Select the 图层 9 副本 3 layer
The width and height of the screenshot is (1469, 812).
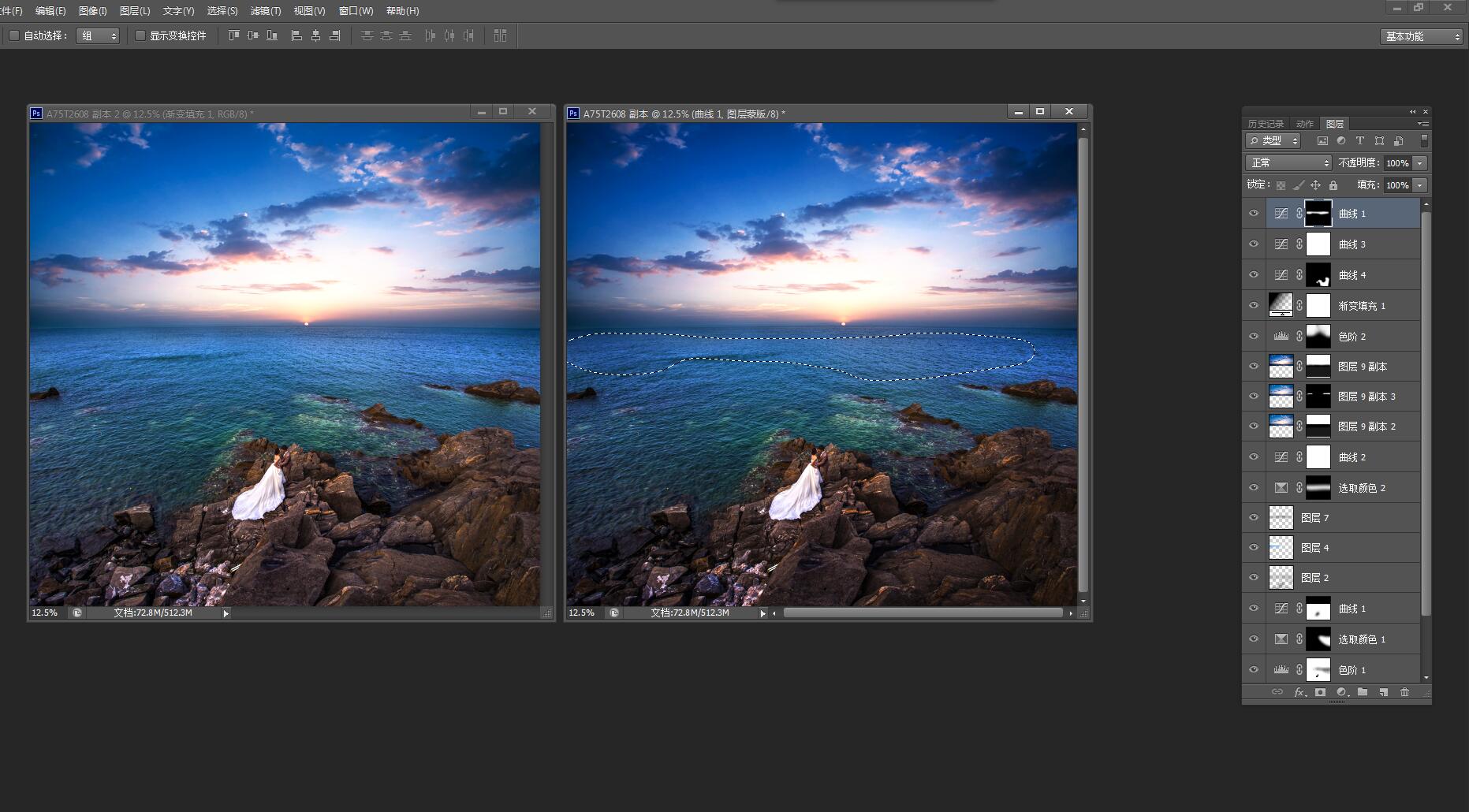[x=1366, y=397]
